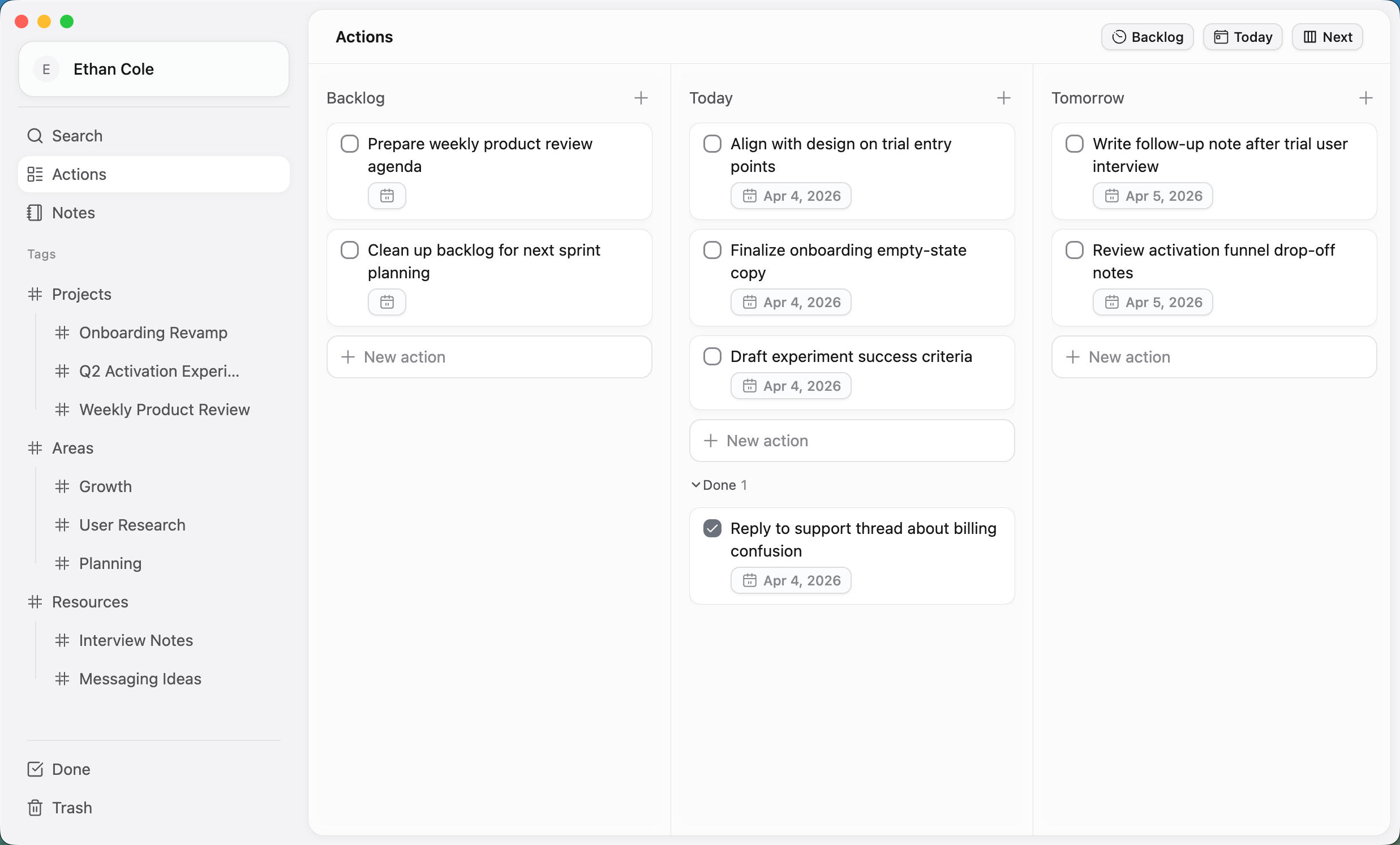Open the 'Onboarding Revamp' project tag
The width and height of the screenshot is (1400, 845).
click(153, 332)
